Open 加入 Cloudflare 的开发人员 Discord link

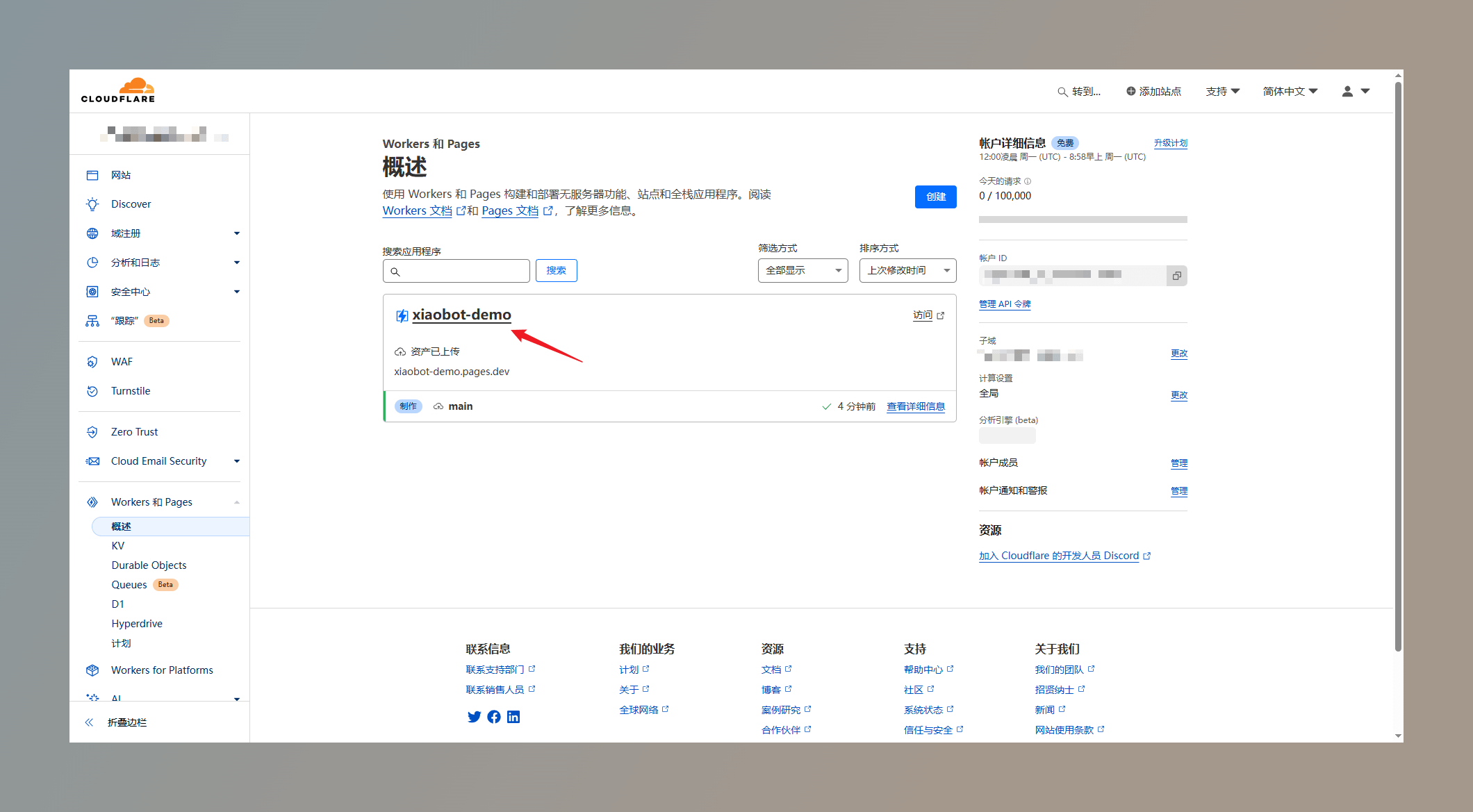(1059, 556)
